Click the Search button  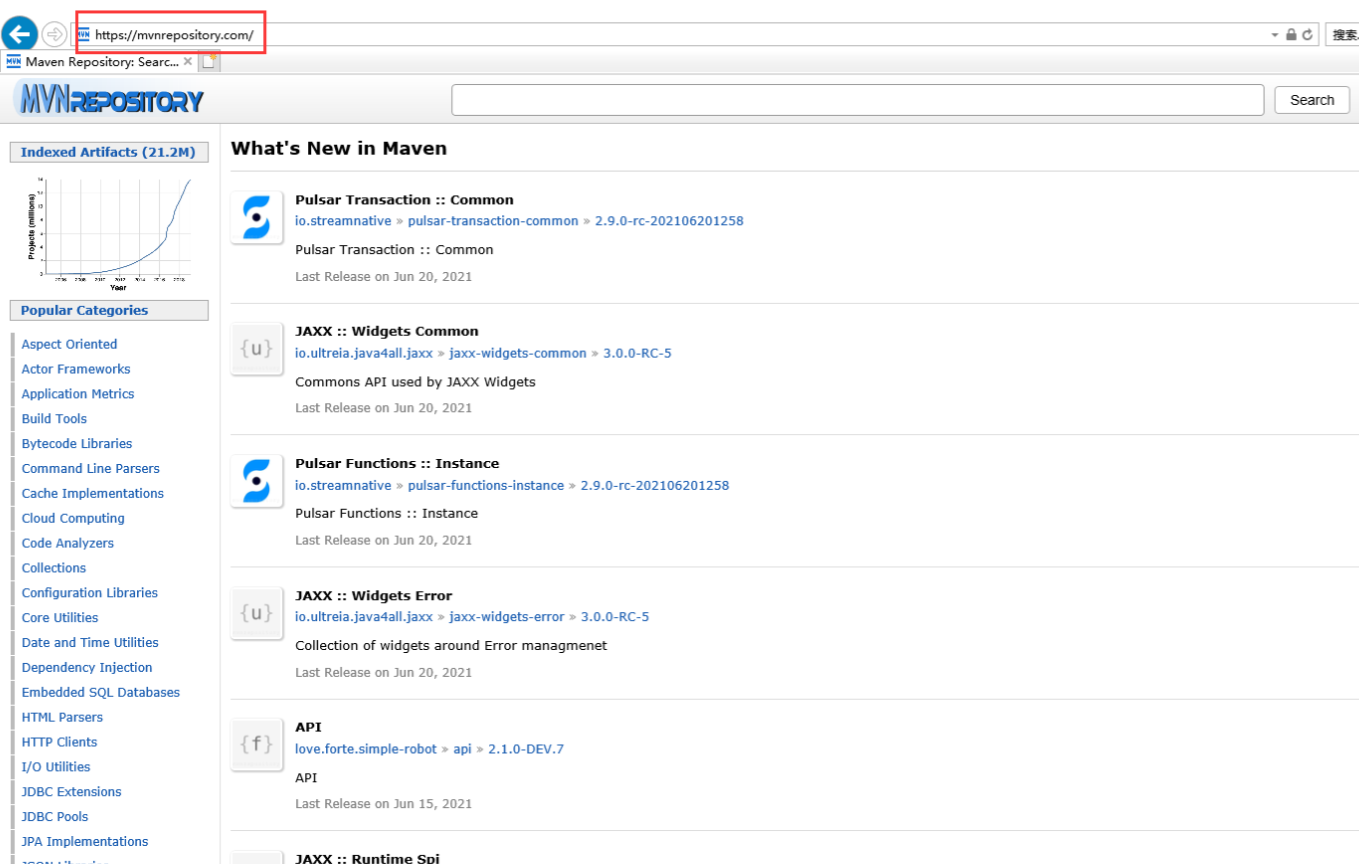tap(1312, 100)
